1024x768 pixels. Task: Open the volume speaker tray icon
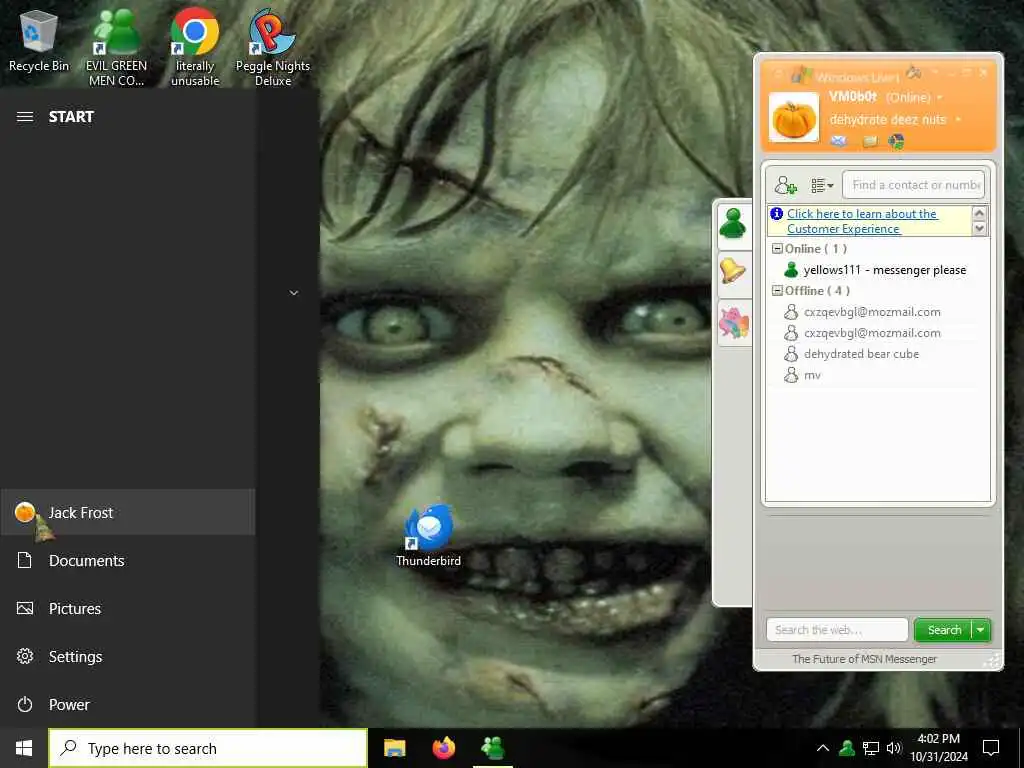point(894,748)
